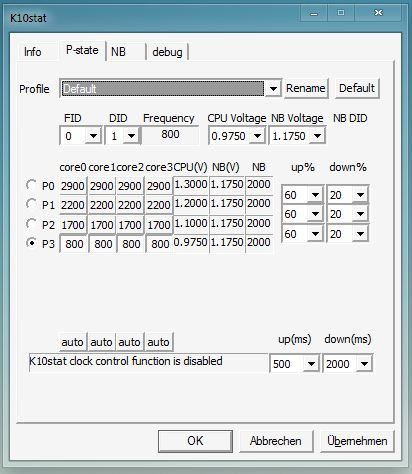This screenshot has height=474, width=412.
Task: Click P3 core3 800 button
Action: coord(159,244)
